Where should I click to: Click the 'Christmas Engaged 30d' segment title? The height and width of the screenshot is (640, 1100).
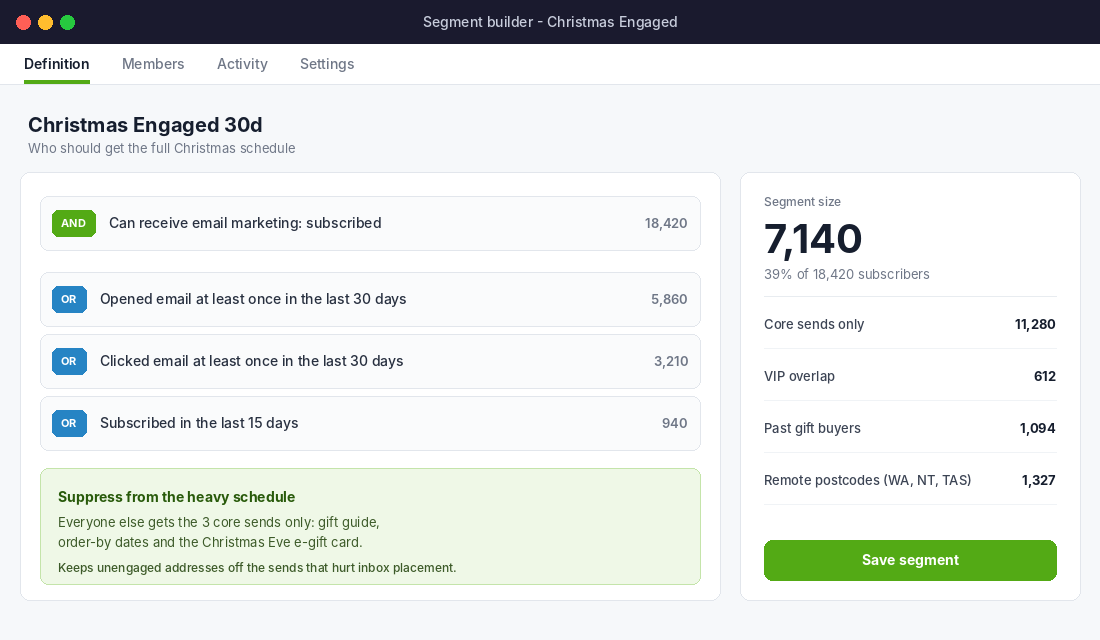click(145, 125)
